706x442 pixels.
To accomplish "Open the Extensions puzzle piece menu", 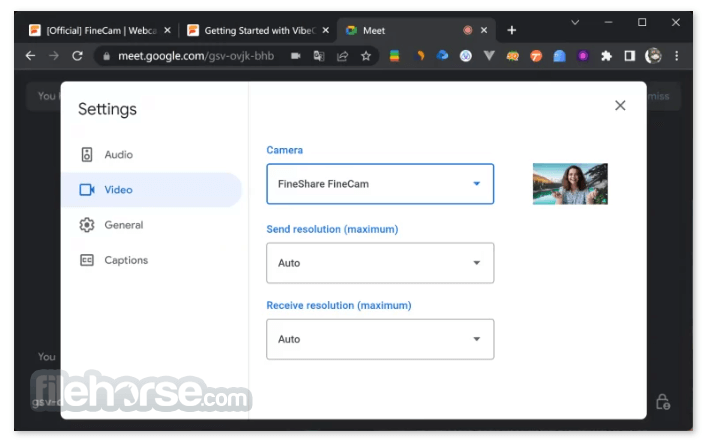I will (x=606, y=56).
